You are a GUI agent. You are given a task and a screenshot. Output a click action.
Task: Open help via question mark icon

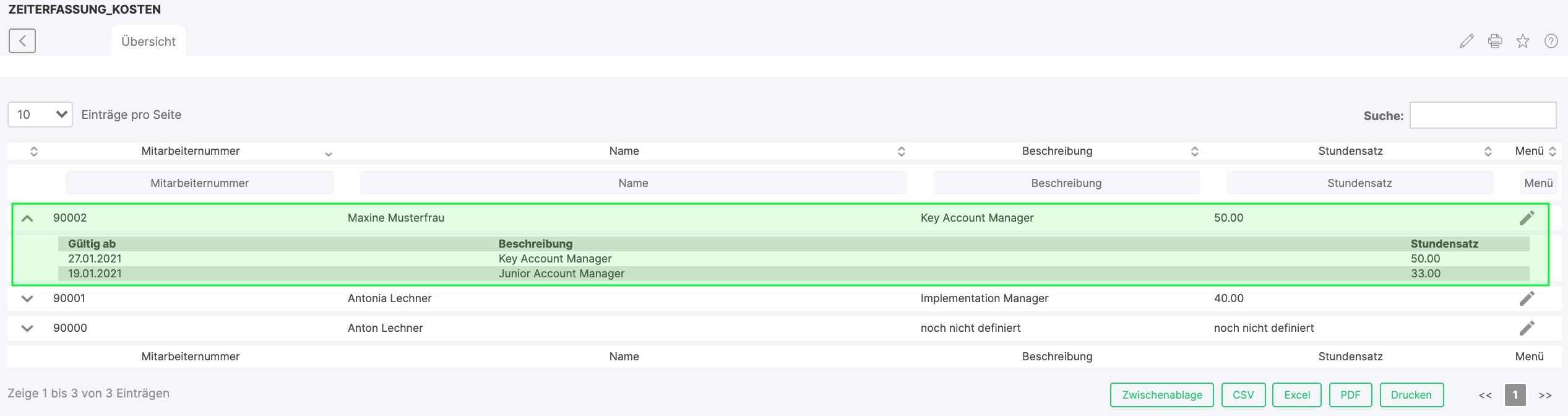1551,41
